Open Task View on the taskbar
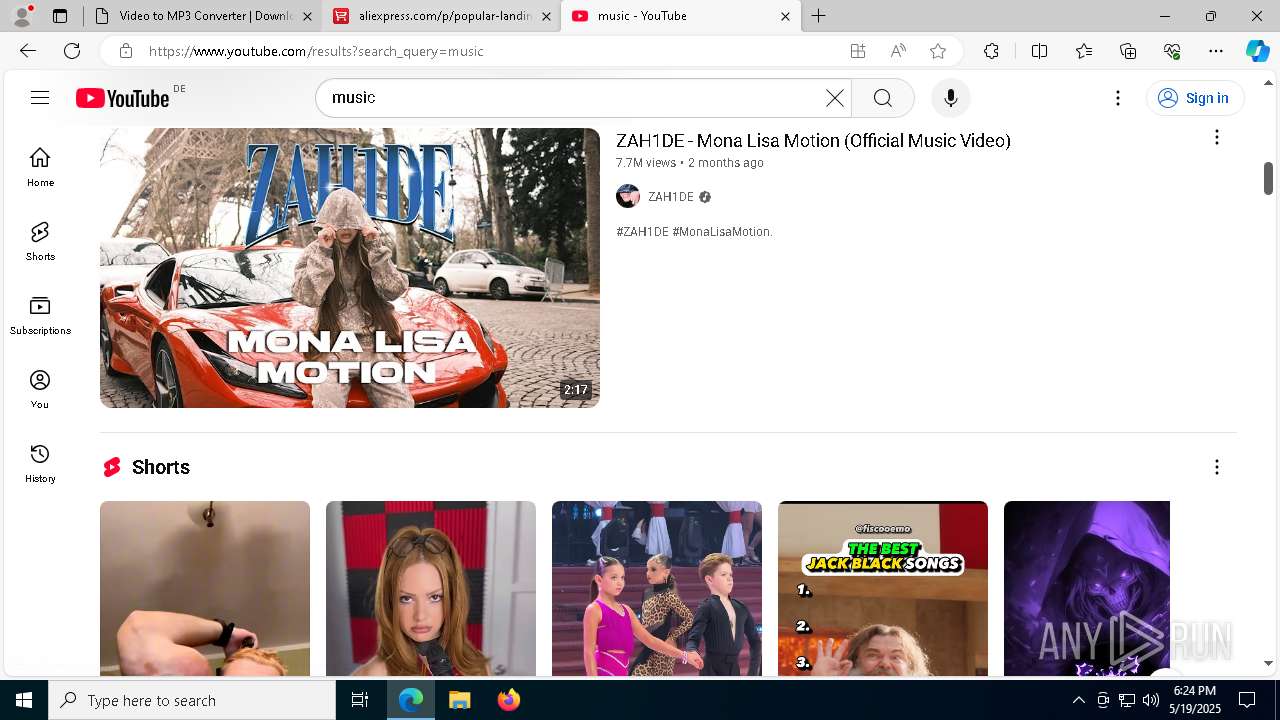Image resolution: width=1280 pixels, height=720 pixels. (360, 700)
